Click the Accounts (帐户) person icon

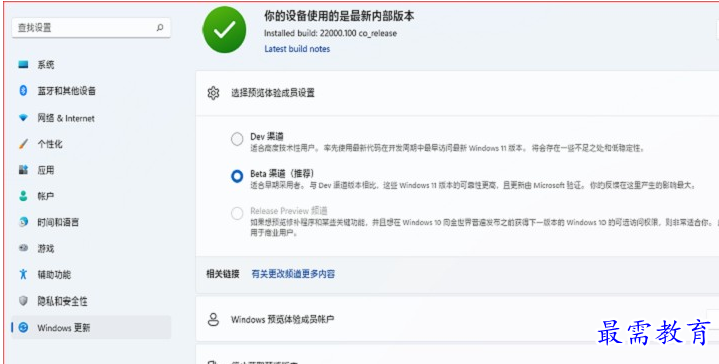click(x=23, y=196)
